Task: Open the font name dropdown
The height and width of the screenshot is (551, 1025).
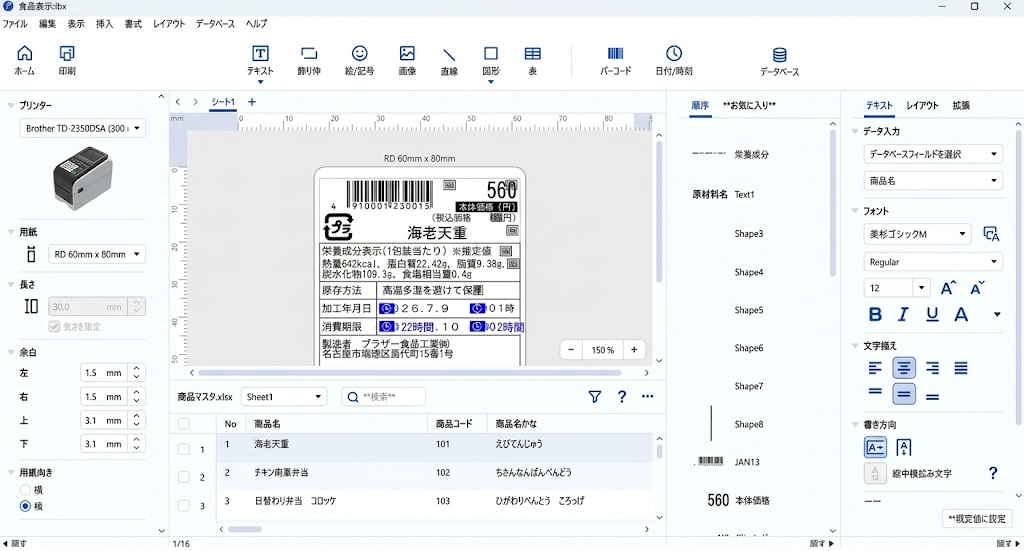Action: [x=918, y=234]
